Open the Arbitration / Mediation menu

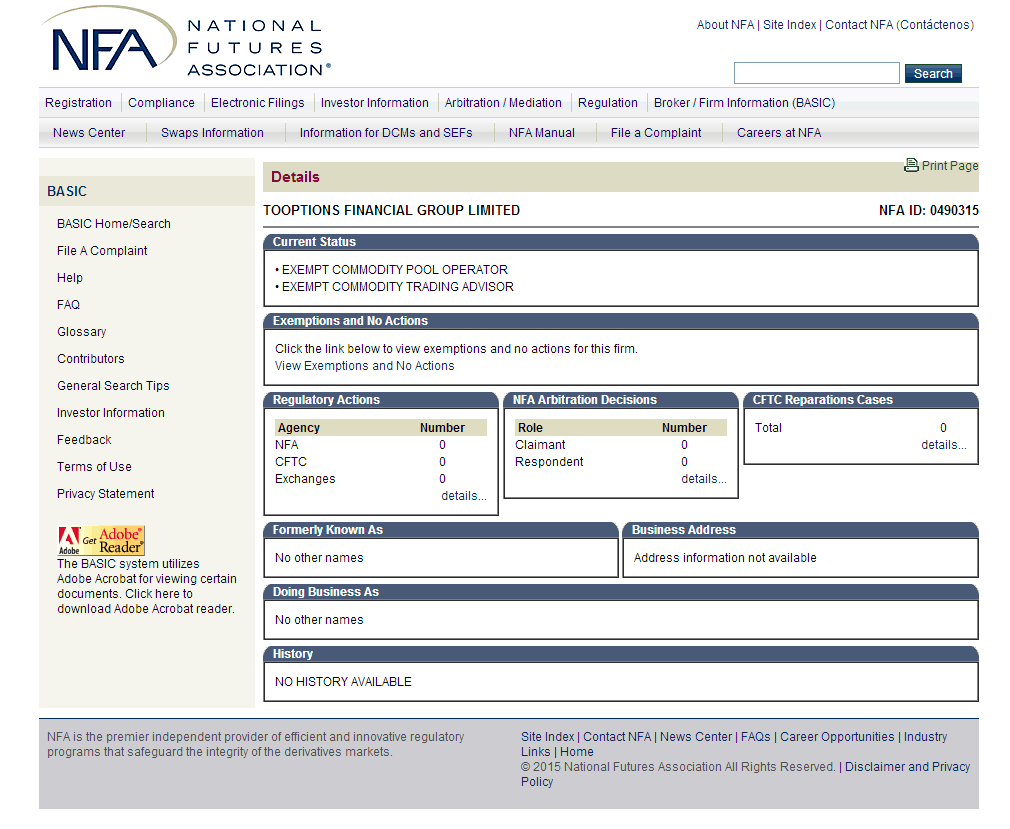[x=503, y=103]
